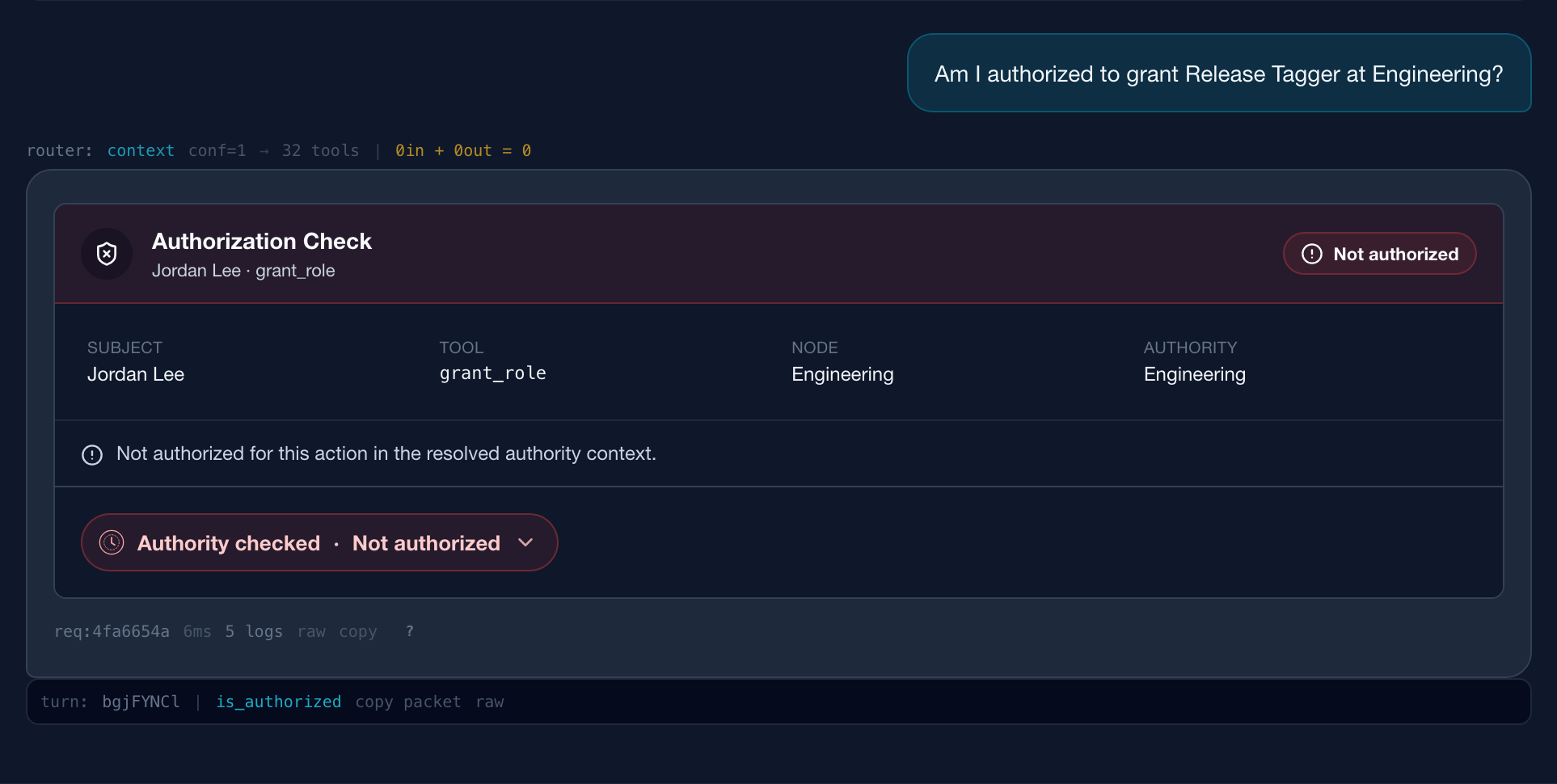Click the Not authorized for this action message
The height and width of the screenshot is (784, 1557).
[386, 453]
